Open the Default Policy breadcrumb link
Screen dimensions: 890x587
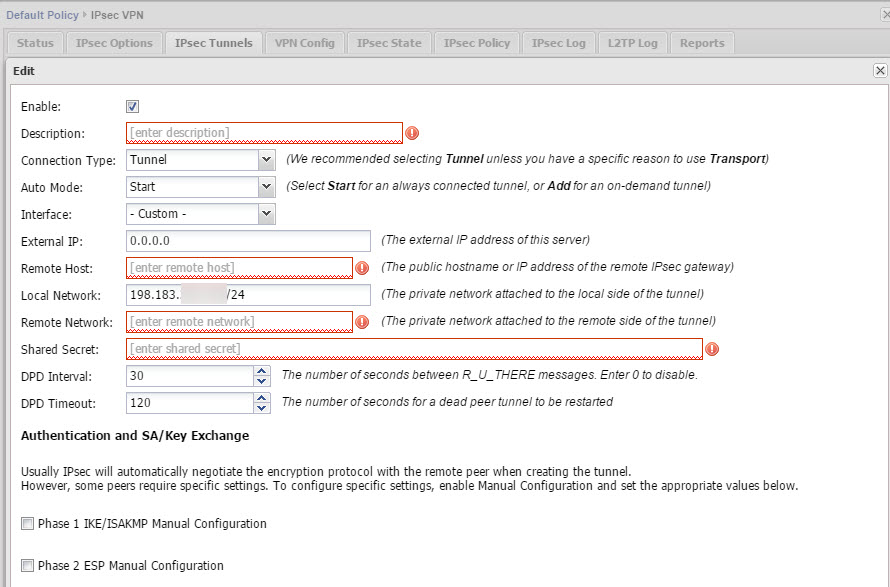tap(40, 14)
